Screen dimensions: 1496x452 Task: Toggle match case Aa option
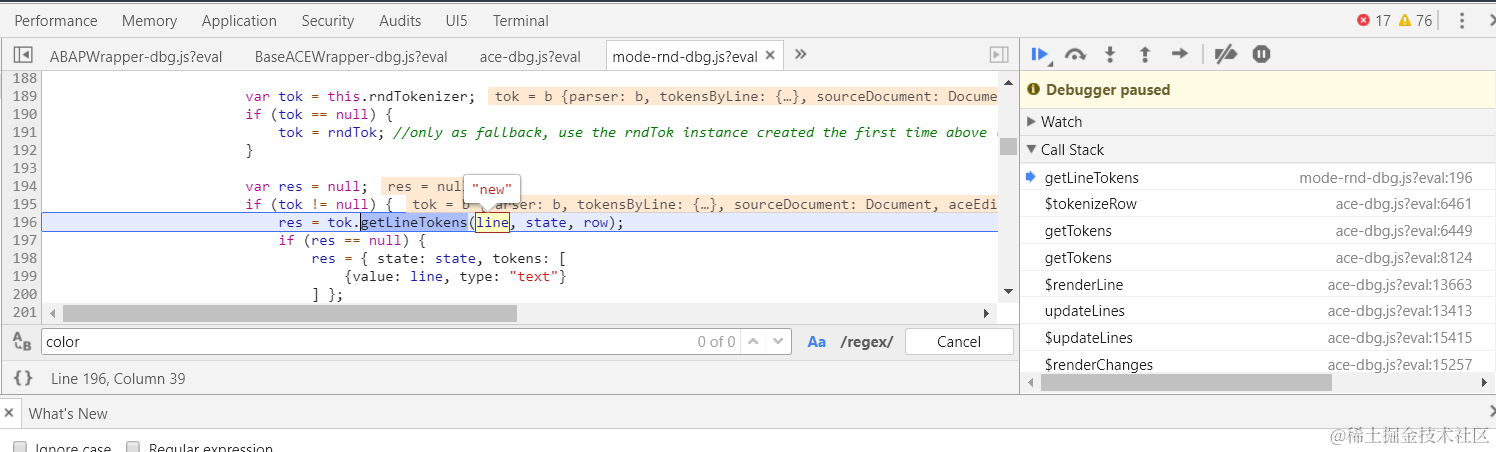coord(817,342)
